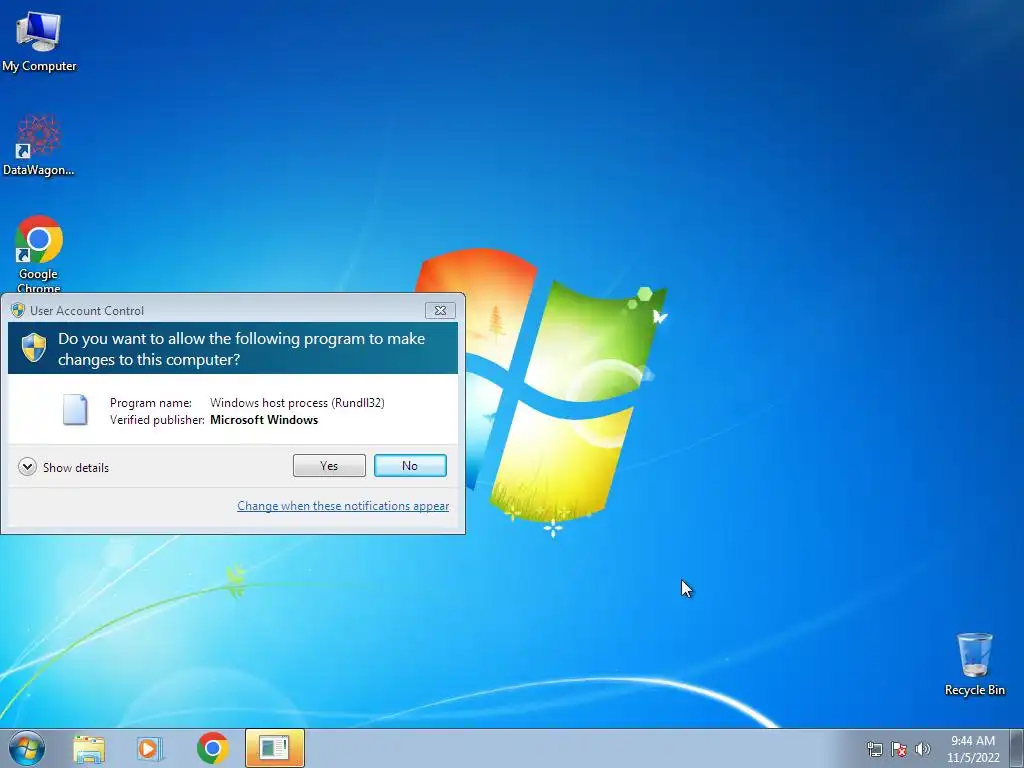Click Yes to allow the program
Viewport: 1024px width, 768px height.
tap(329, 466)
